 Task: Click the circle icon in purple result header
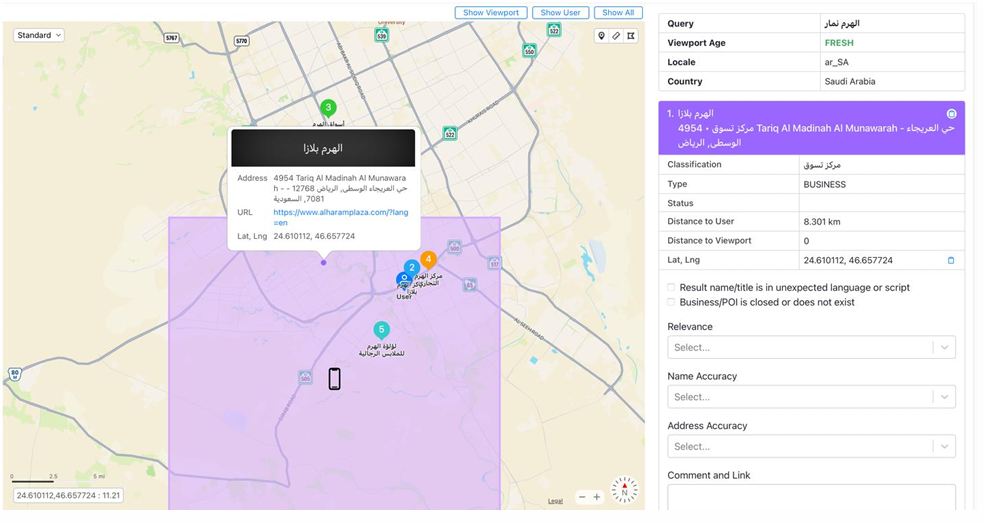tap(951, 114)
